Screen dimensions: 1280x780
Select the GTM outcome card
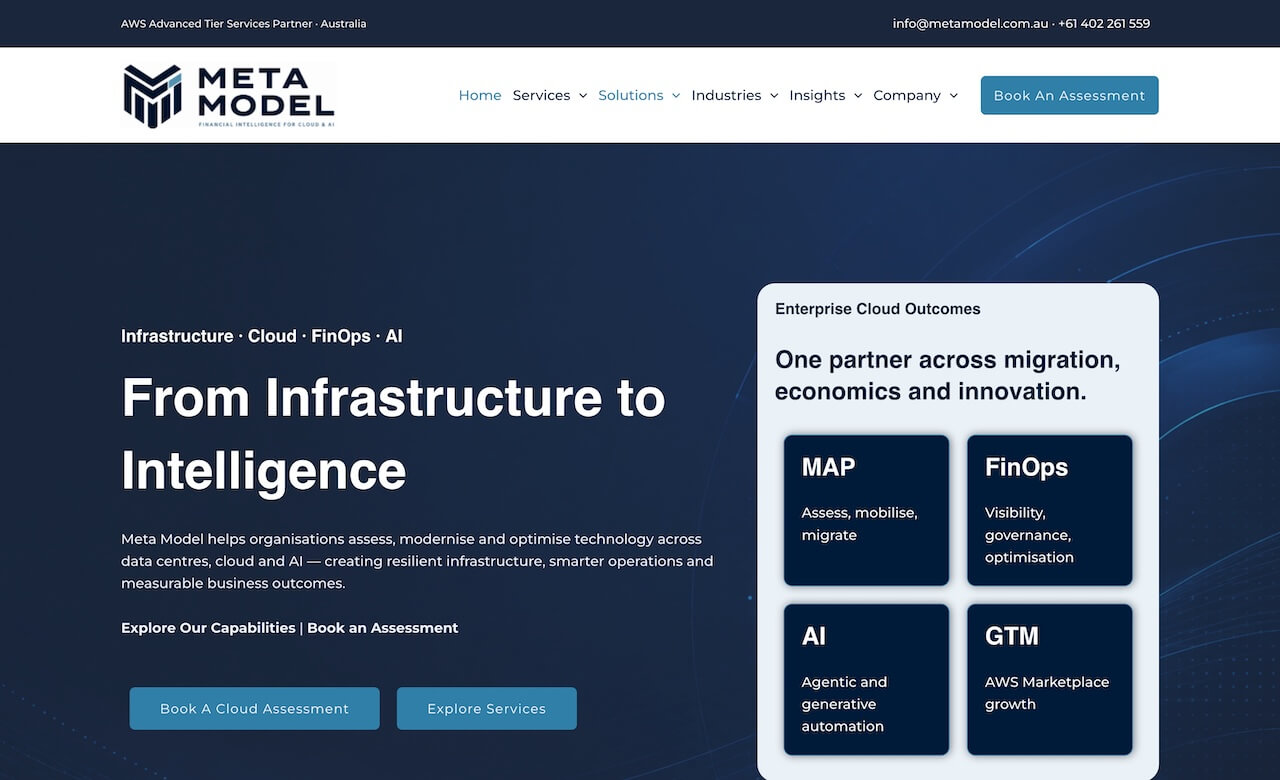tap(1050, 680)
